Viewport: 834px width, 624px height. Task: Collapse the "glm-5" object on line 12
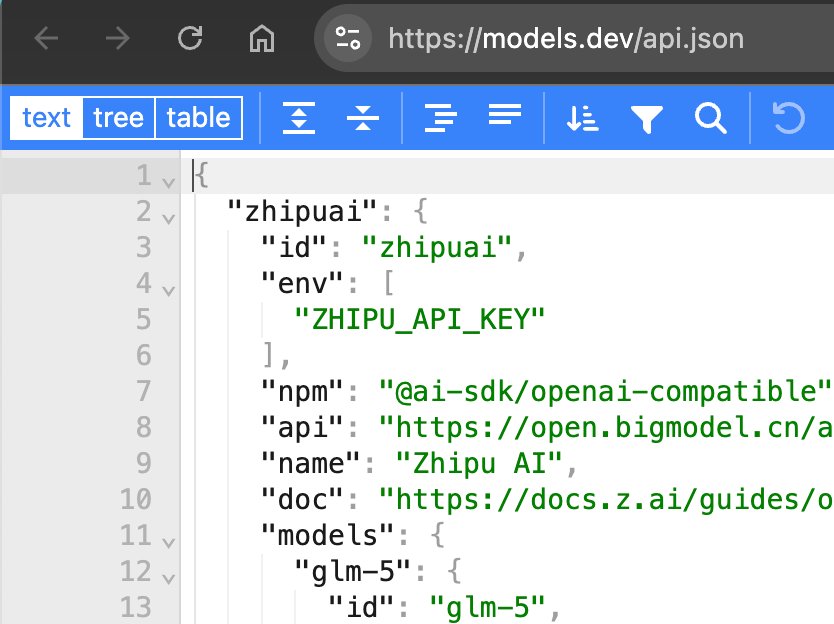169,578
